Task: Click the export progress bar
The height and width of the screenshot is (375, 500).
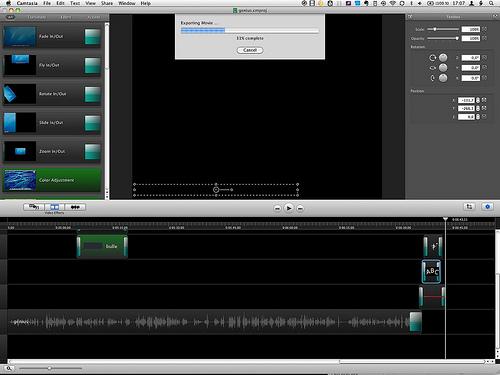Action: 250,30
